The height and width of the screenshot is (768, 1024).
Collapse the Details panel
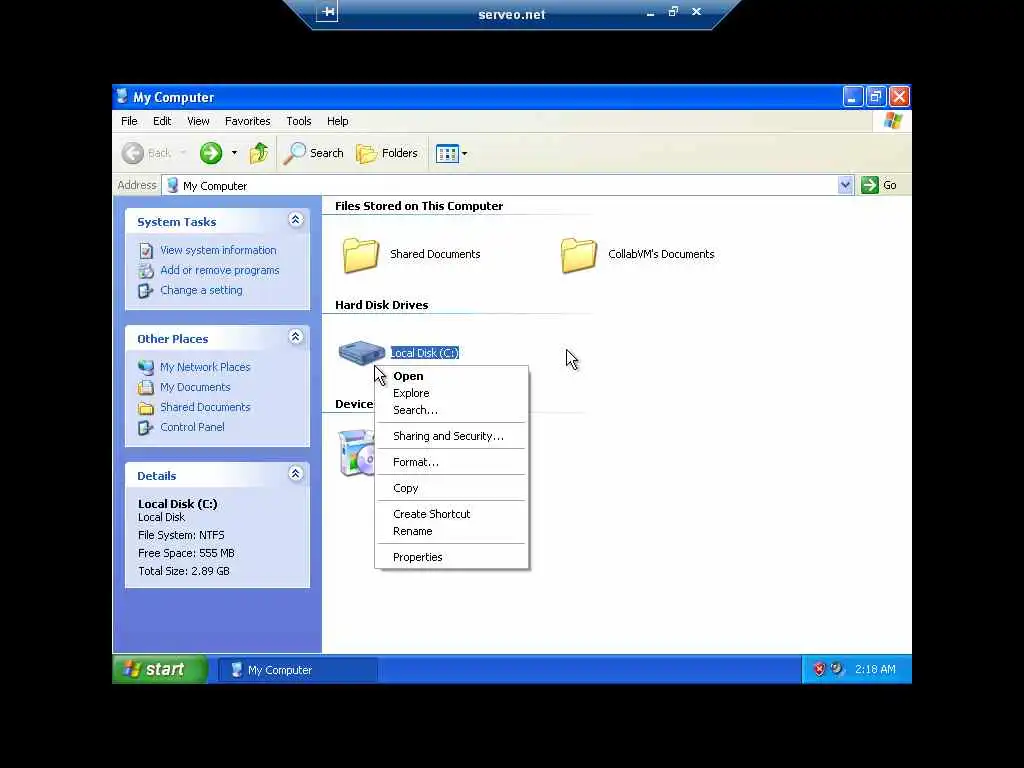coord(295,473)
